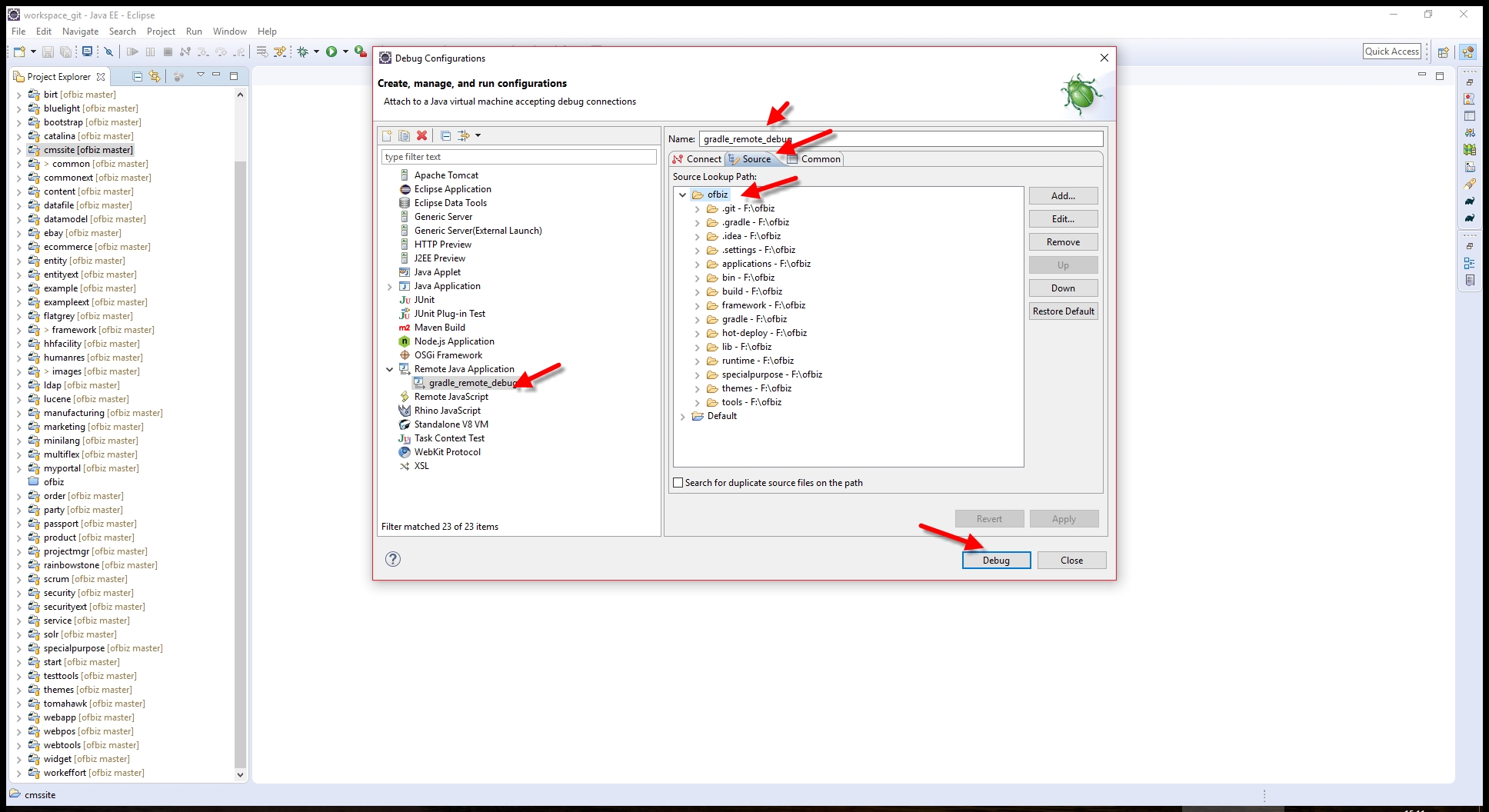The height and width of the screenshot is (812, 1489).
Task: Expand the Default source lookup entry
Action: 682,416
